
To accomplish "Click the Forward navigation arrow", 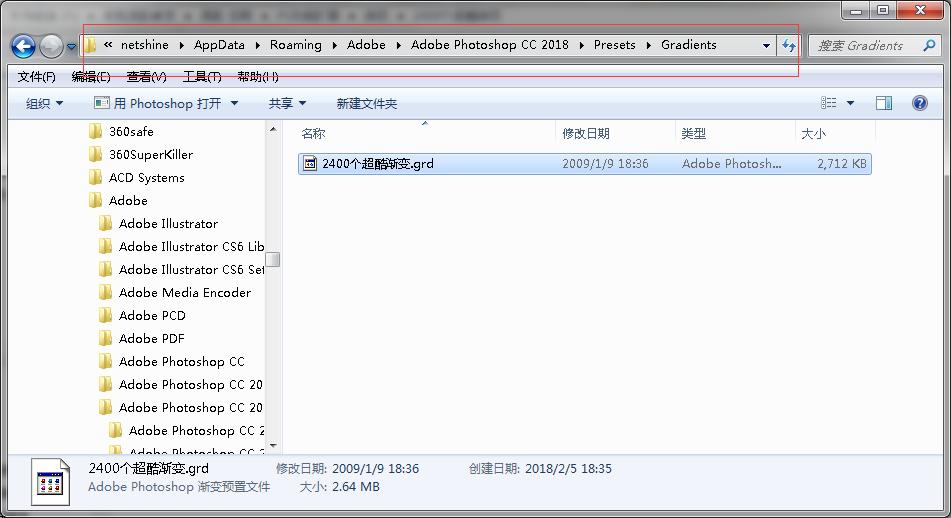I will [x=52, y=46].
